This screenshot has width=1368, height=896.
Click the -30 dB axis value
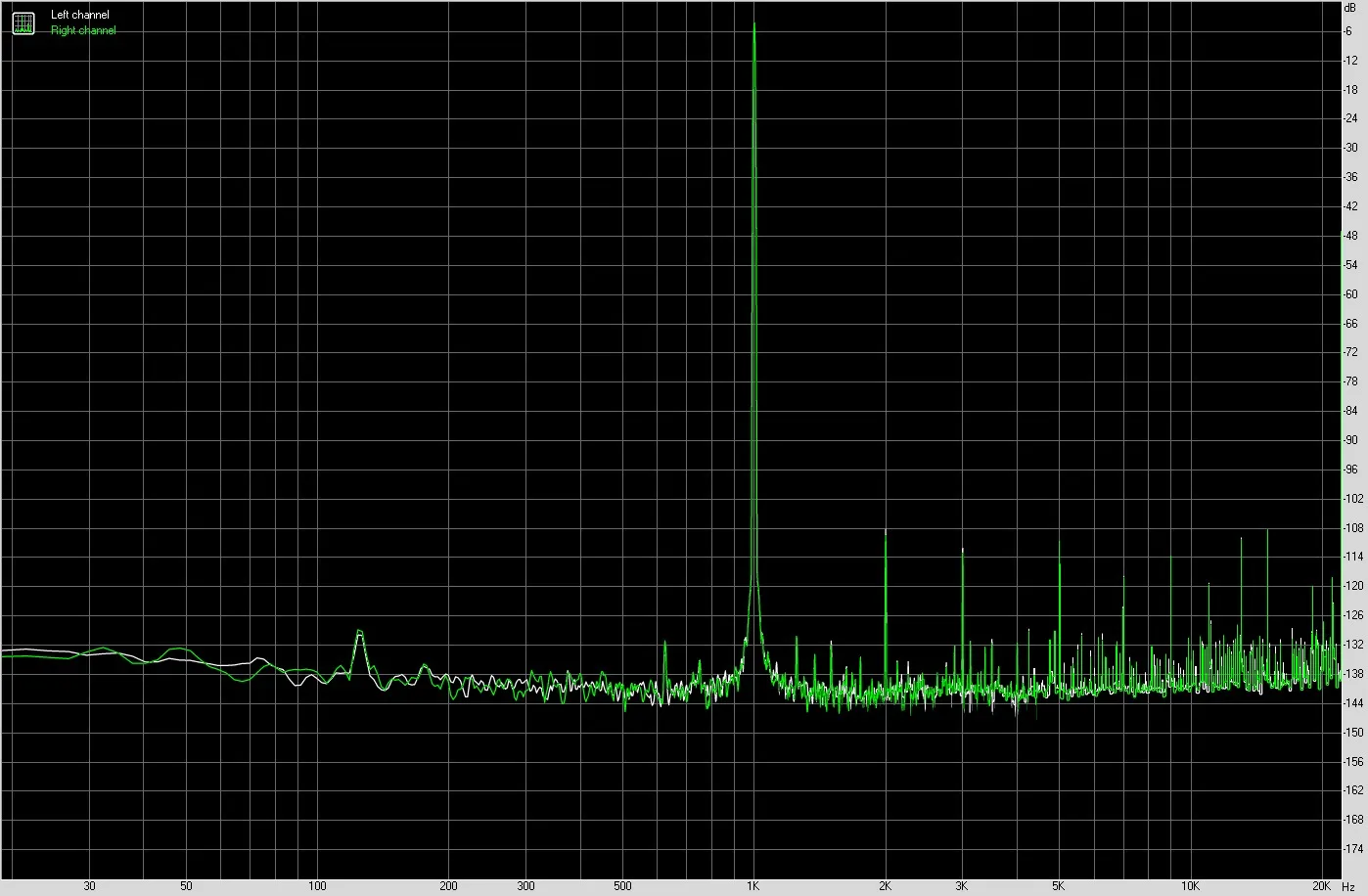point(1351,148)
